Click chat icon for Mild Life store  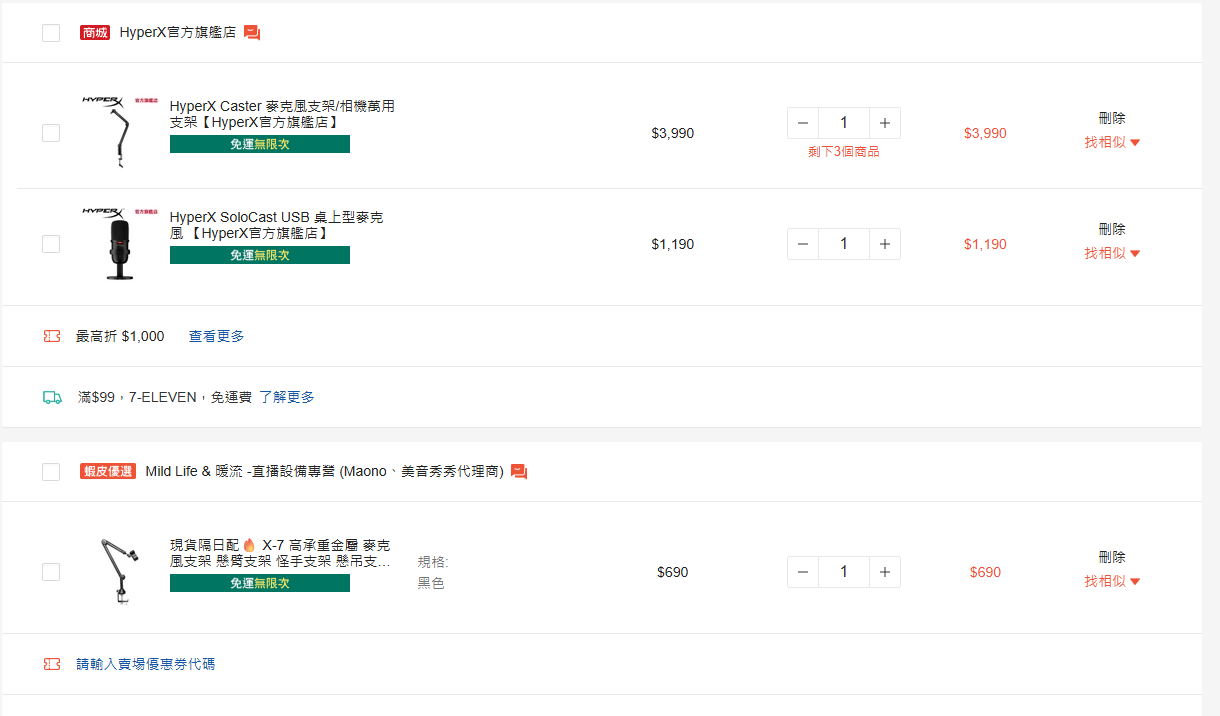[x=519, y=471]
